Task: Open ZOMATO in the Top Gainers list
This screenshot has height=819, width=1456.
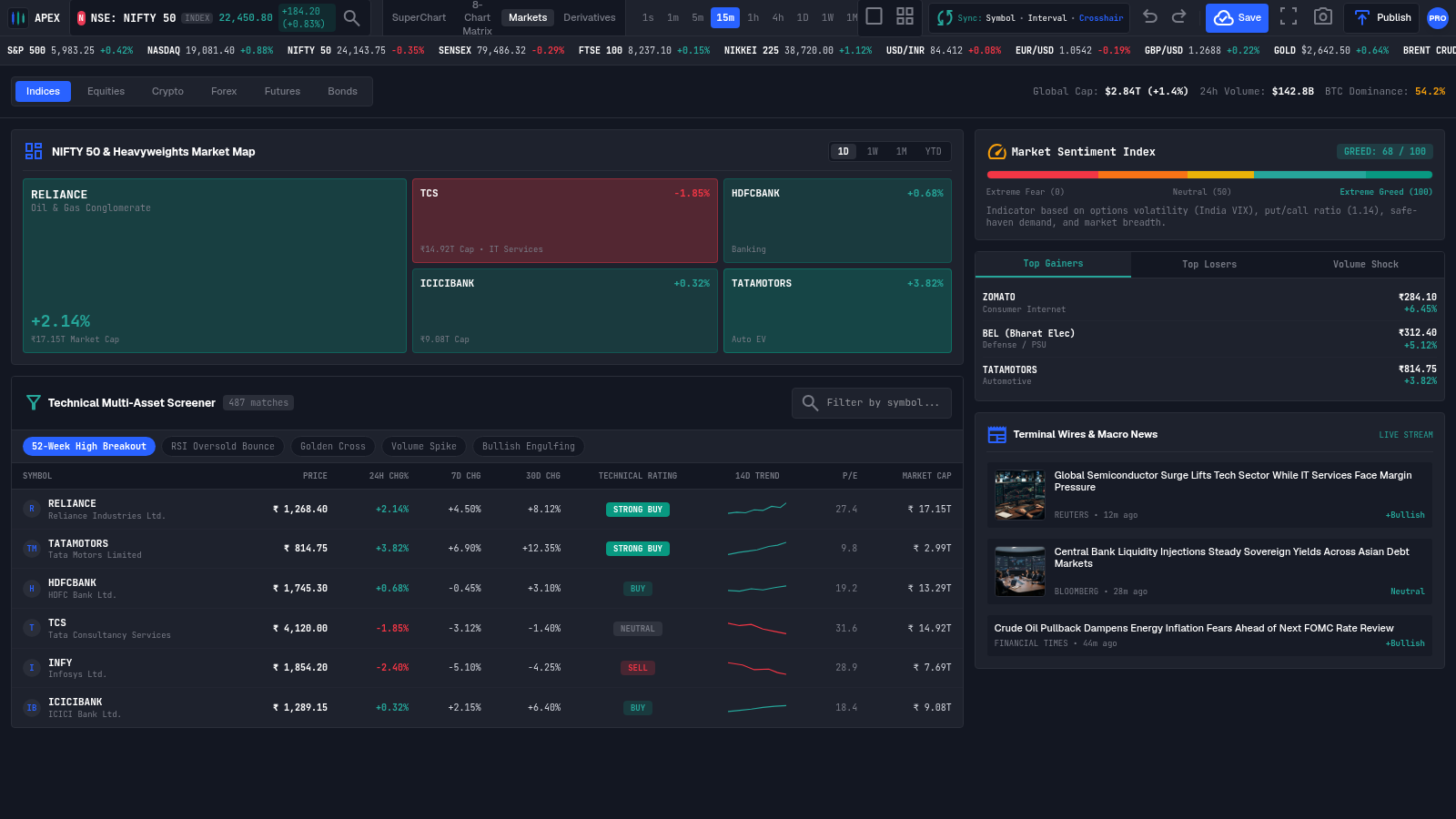Action: click(1209, 303)
